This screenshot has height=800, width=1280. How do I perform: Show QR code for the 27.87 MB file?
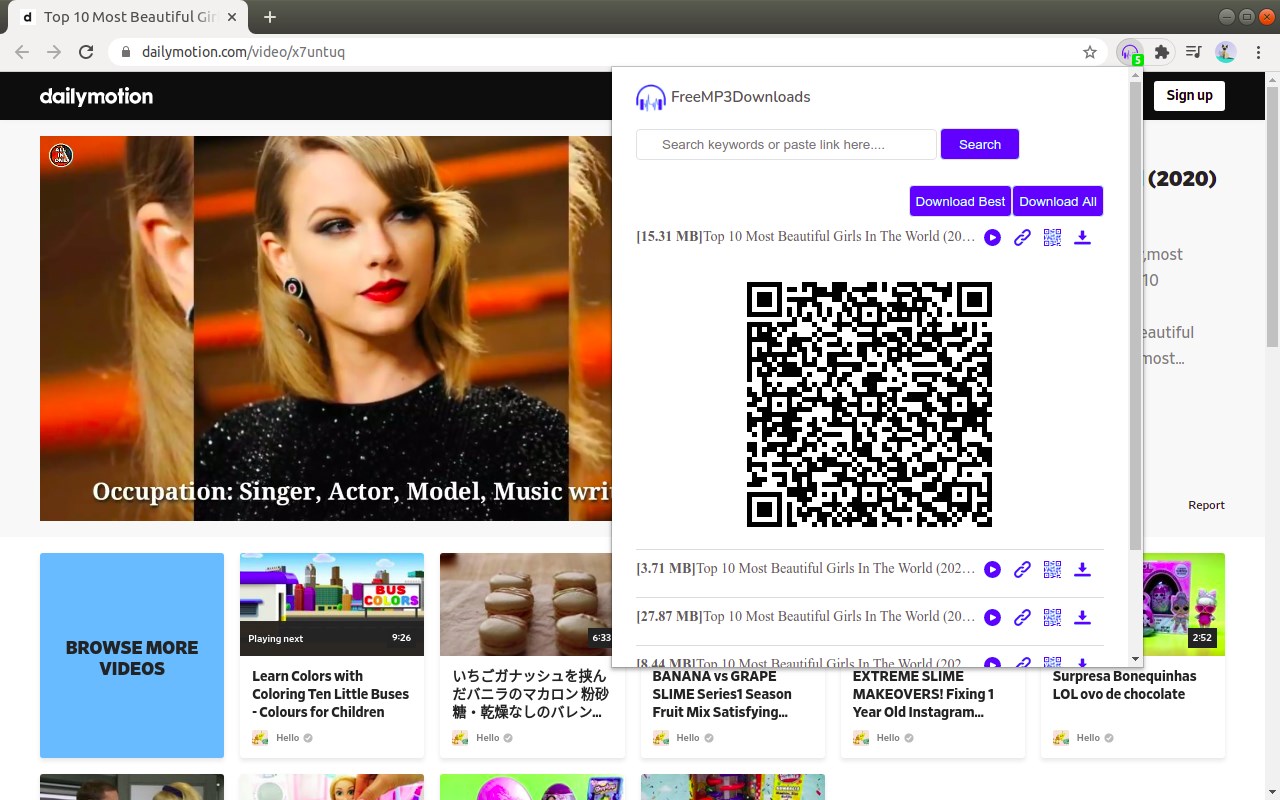click(x=1052, y=617)
